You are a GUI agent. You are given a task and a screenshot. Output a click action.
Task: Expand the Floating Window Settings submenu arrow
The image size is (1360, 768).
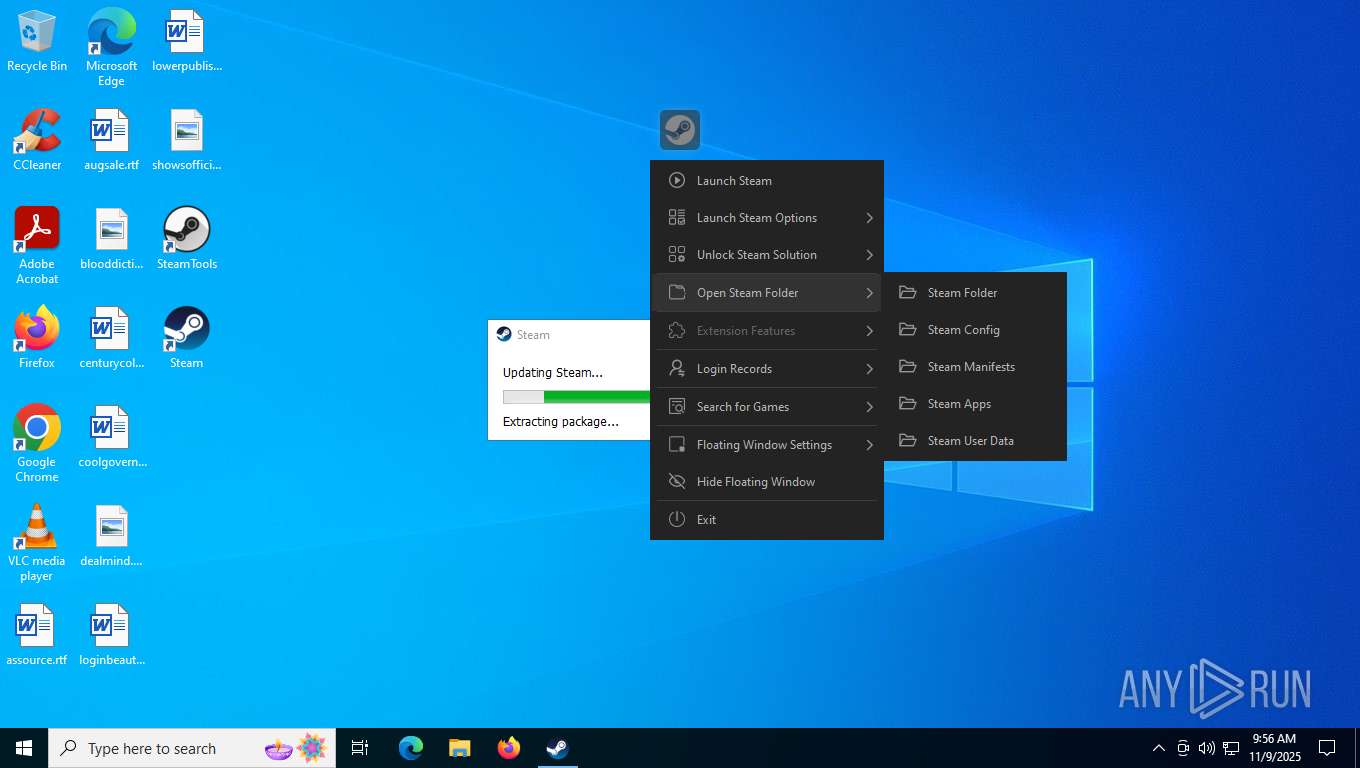tap(869, 444)
